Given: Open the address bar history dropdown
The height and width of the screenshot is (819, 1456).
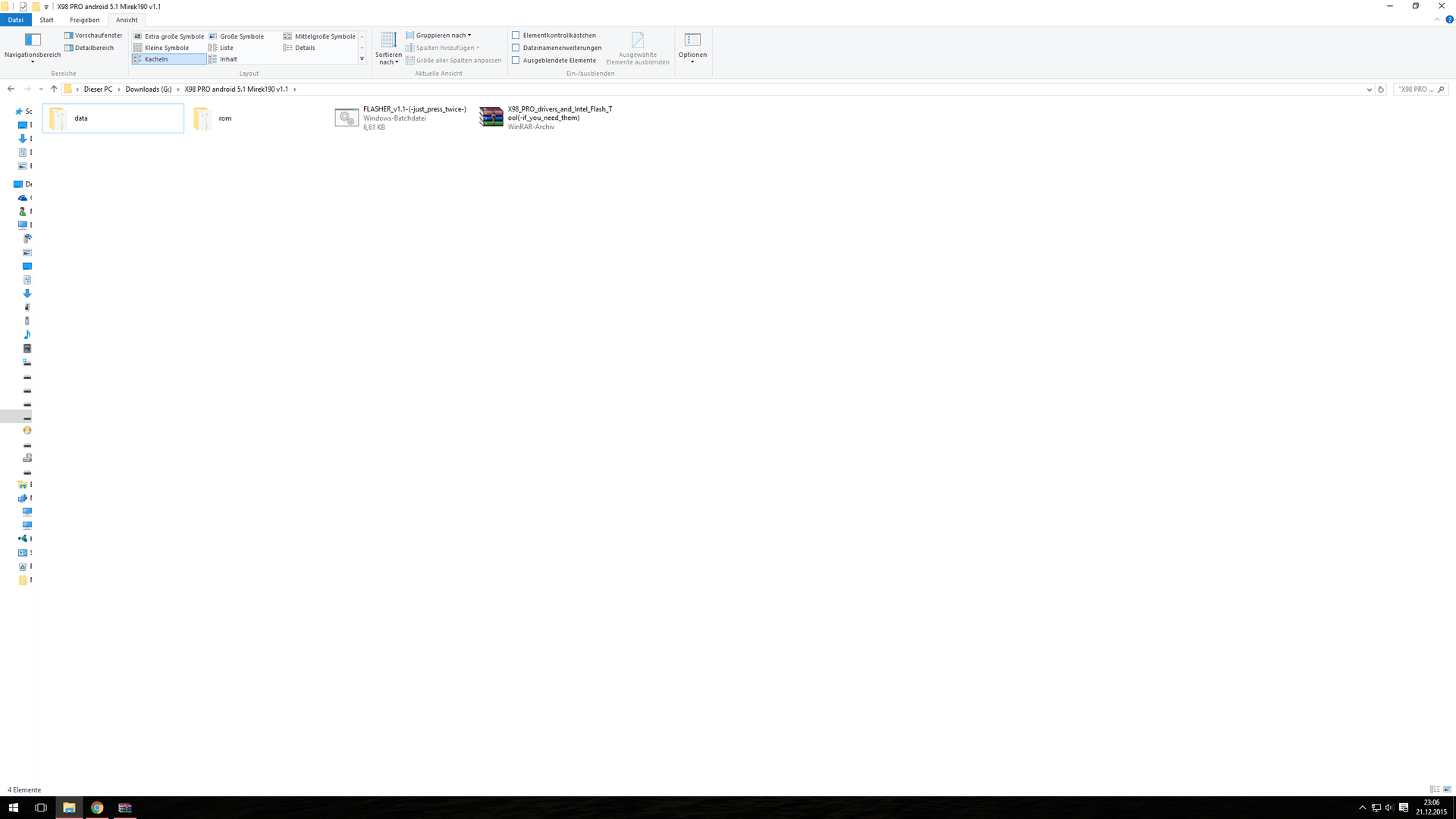Looking at the screenshot, I should (x=1369, y=89).
